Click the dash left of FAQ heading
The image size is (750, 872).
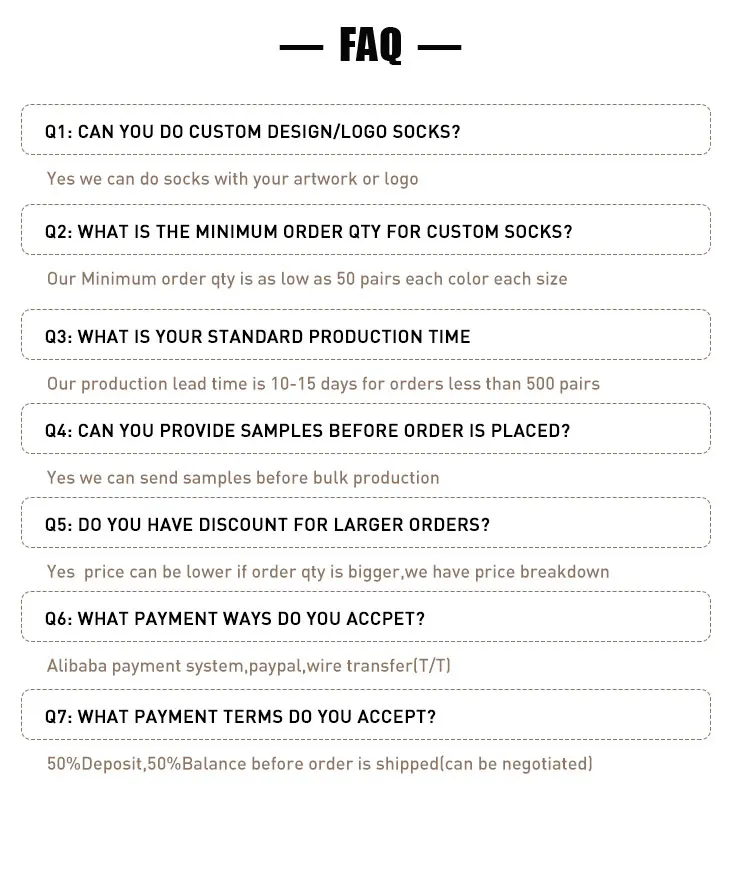tap(301, 47)
